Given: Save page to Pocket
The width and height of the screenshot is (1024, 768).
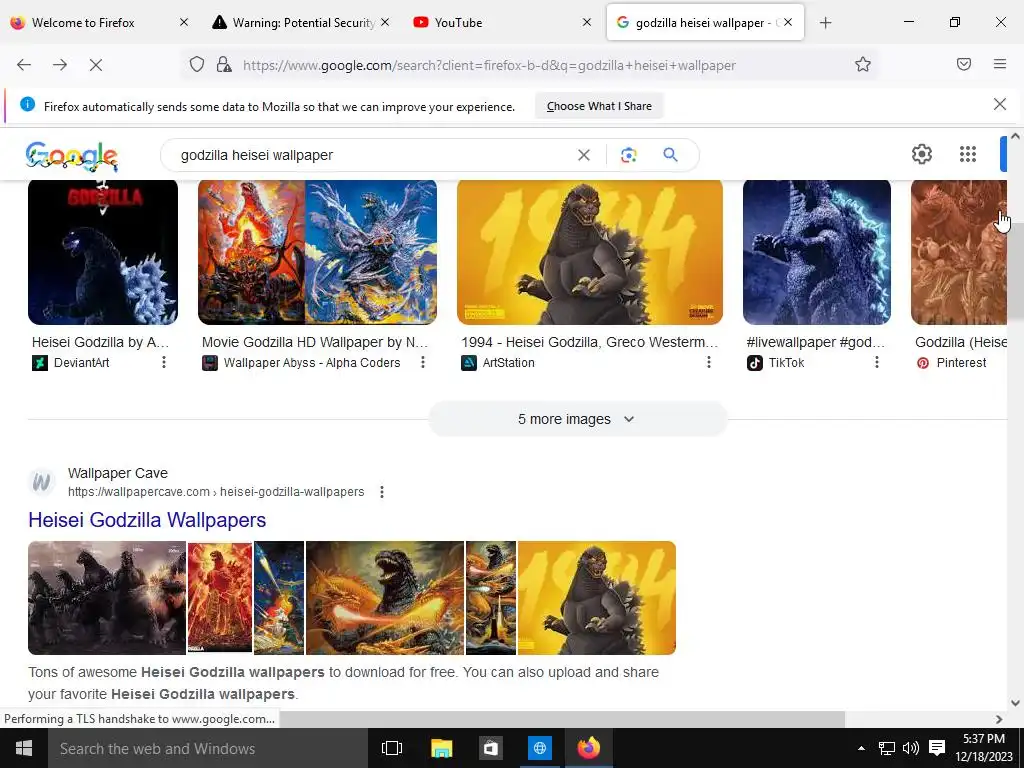Looking at the screenshot, I should pos(964,64).
